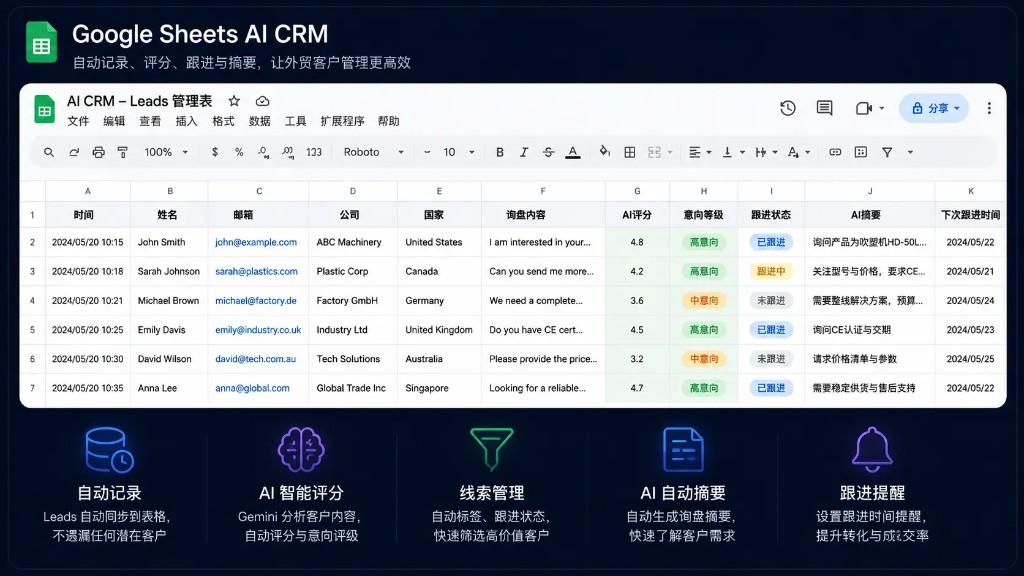Click the horizontal align icon
The image size is (1024, 576).
tap(695, 152)
